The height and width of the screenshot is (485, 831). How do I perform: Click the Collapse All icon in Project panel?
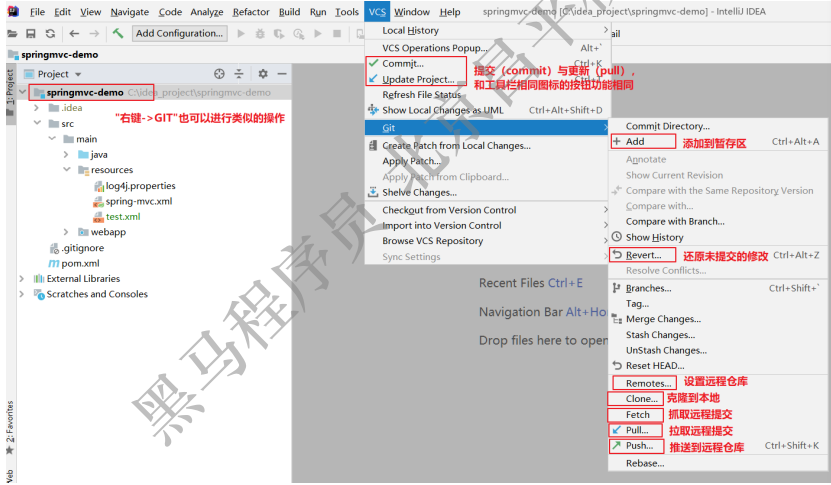click(239, 74)
